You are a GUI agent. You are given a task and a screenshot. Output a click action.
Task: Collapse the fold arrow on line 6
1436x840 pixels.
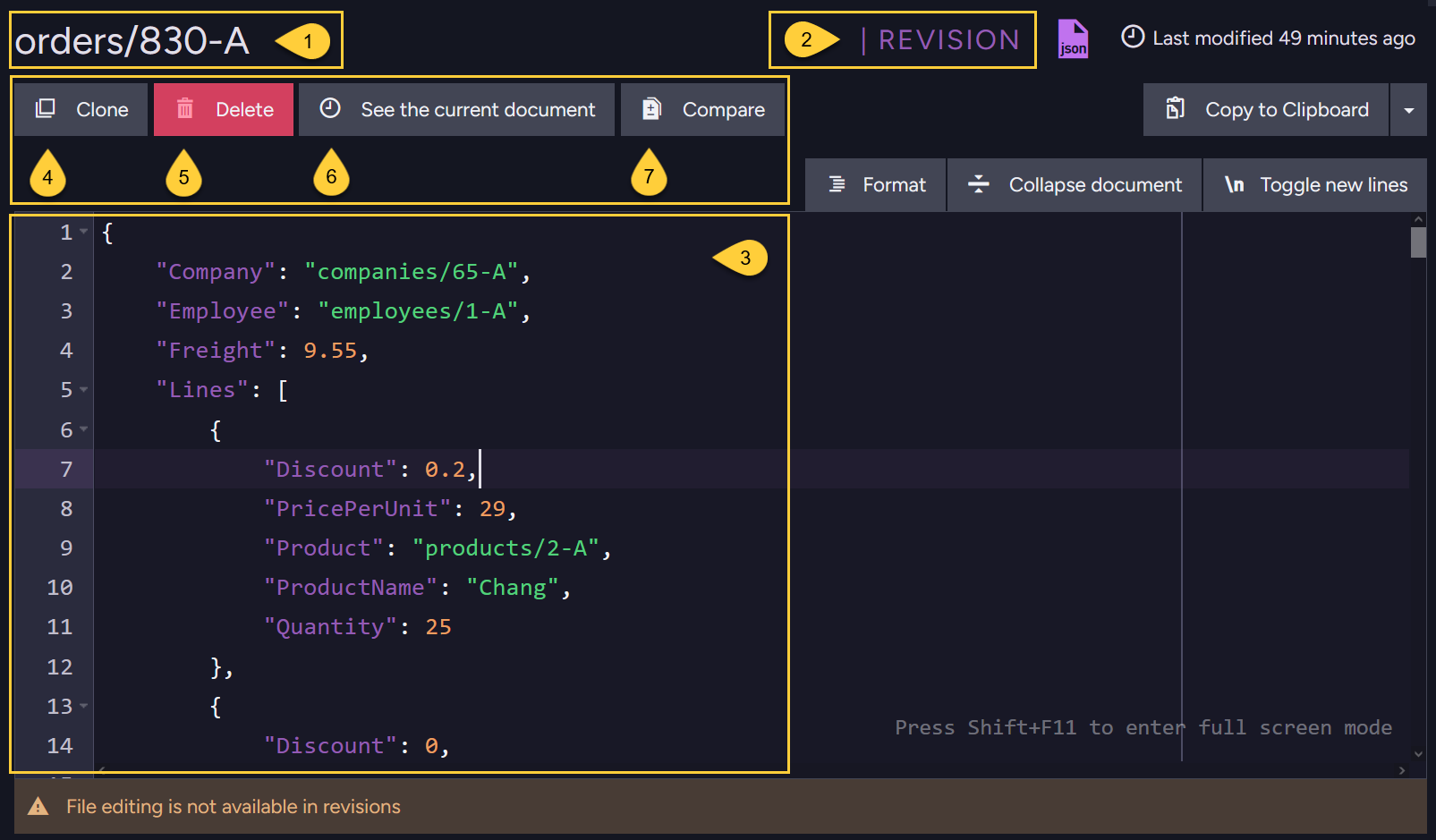pyautogui.click(x=84, y=428)
